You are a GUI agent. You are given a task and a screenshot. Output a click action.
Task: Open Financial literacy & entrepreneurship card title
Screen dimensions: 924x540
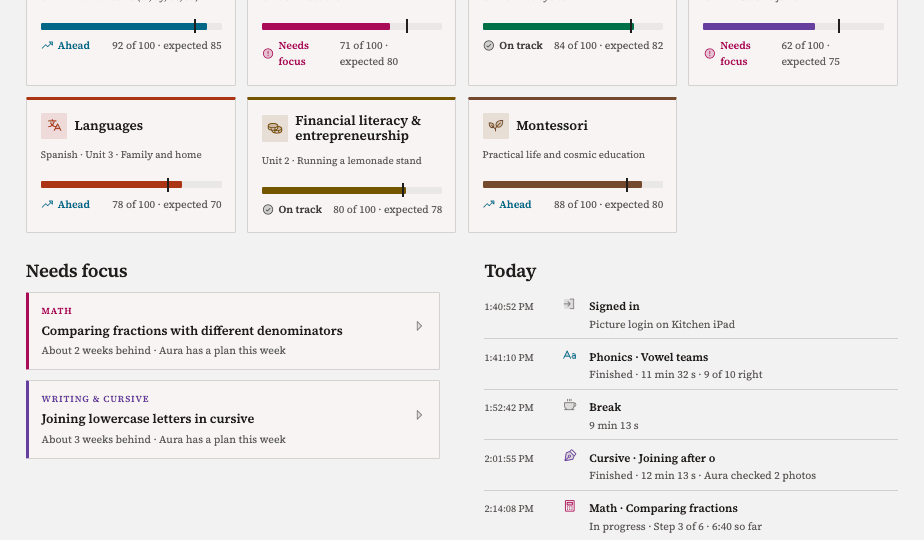coord(358,128)
